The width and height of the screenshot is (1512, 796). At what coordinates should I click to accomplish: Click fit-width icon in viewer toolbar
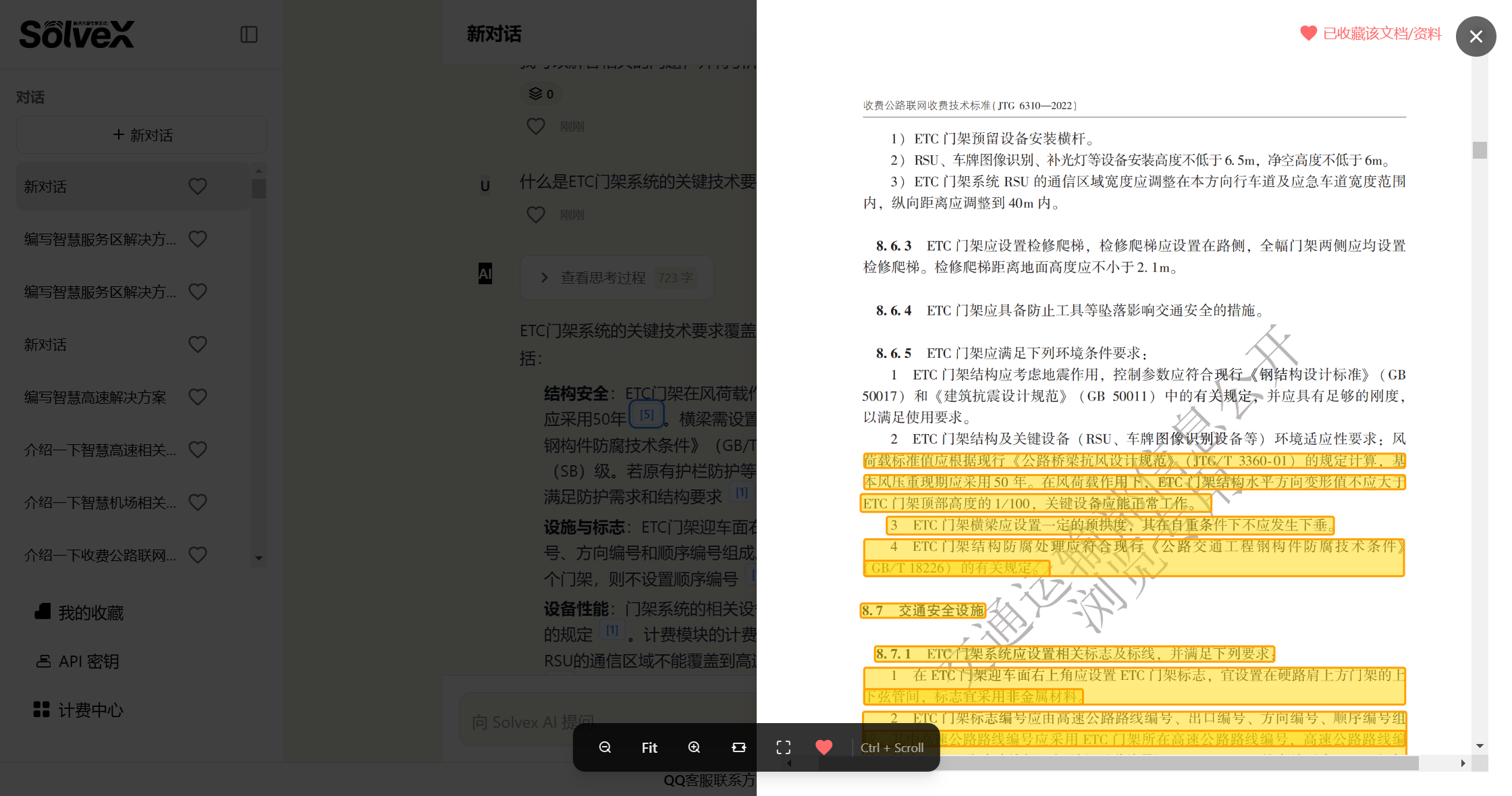[x=738, y=747]
